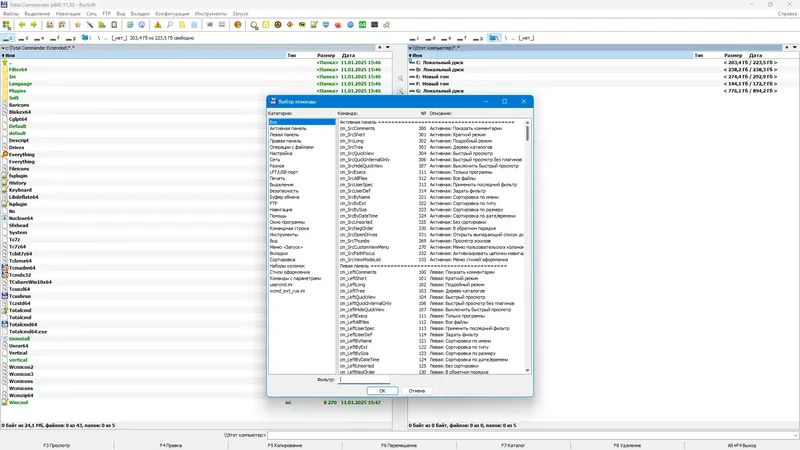Screen dimensions: 800x450
Task: Sort left panel by the Имя column header
Action: click(x=143, y=55)
